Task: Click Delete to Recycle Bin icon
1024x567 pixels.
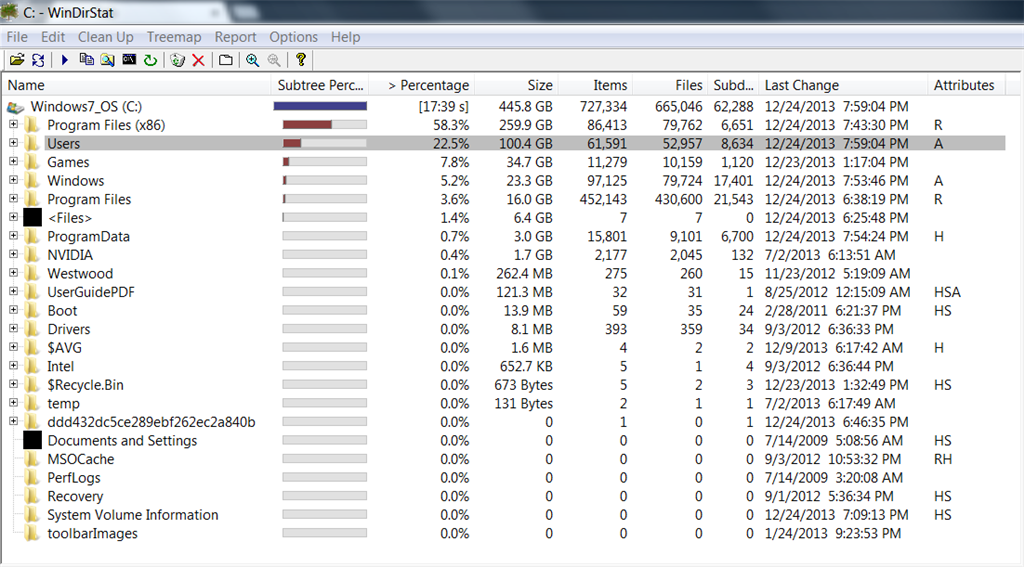Action: (x=177, y=60)
